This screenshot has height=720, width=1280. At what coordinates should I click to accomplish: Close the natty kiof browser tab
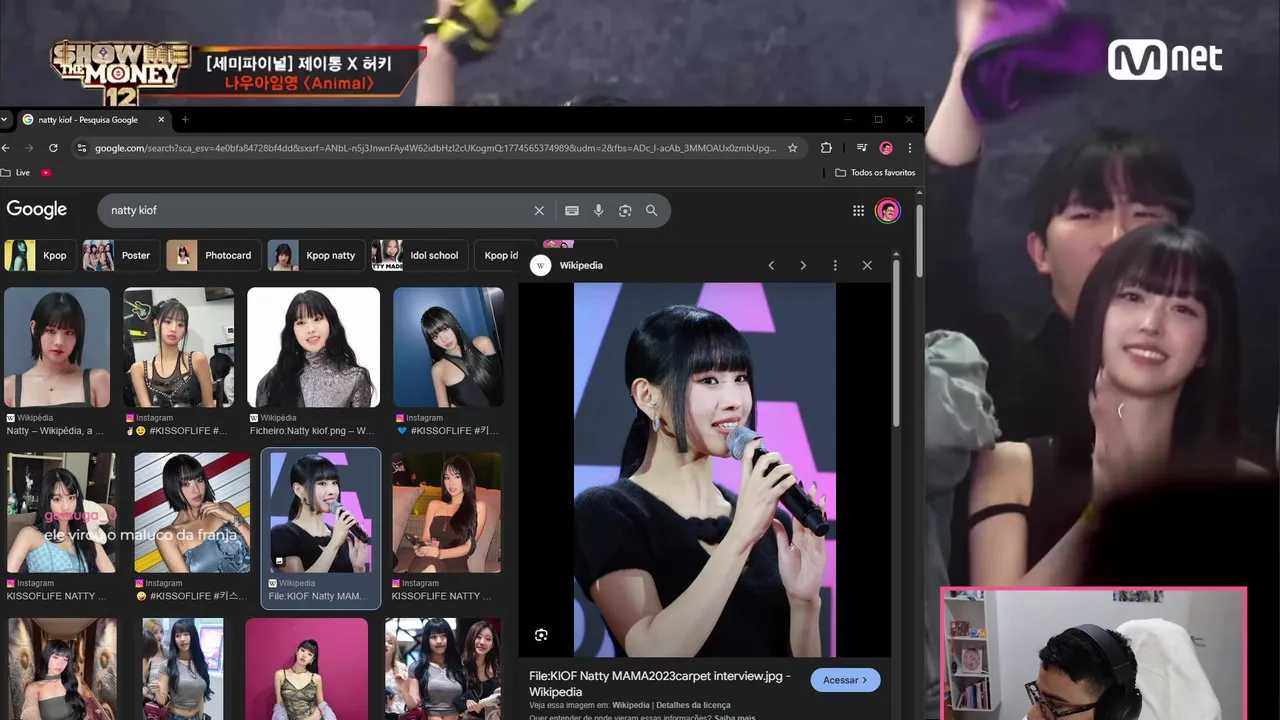pos(161,119)
